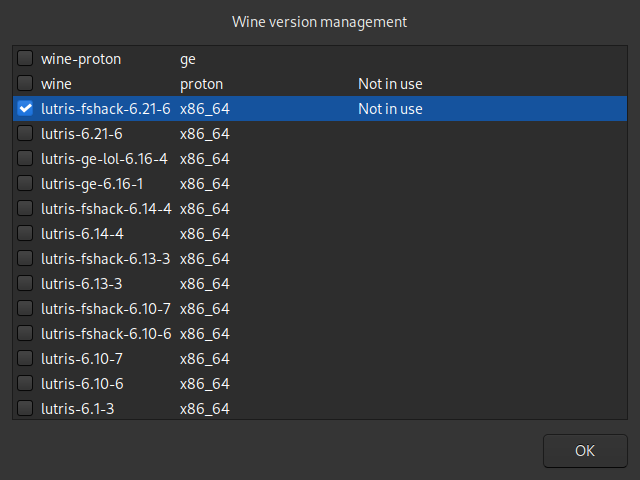This screenshot has width=640, height=480.
Task: Enable the lutris-fshack-6.14-4 checkbox
Action: click(x=25, y=208)
